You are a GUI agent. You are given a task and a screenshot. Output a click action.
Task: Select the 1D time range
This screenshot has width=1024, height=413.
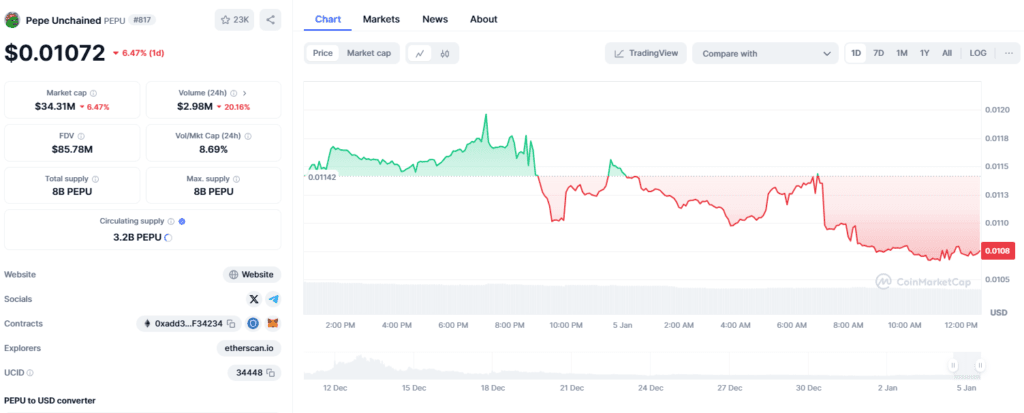tap(856, 54)
